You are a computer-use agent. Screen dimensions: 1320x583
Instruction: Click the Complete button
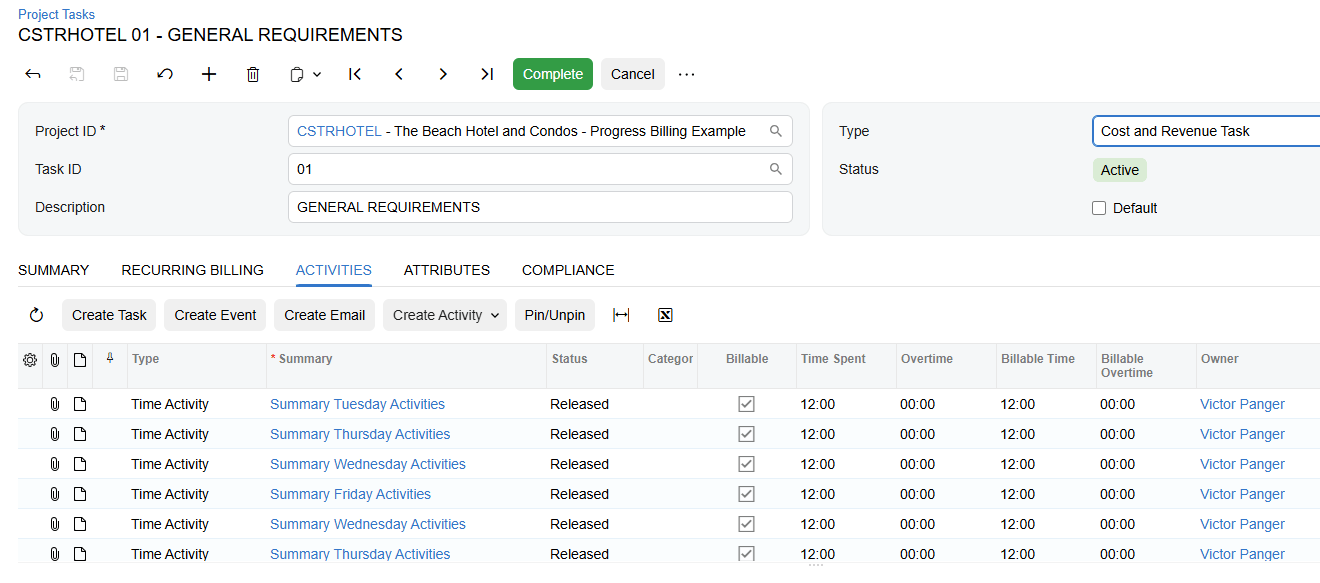point(552,73)
